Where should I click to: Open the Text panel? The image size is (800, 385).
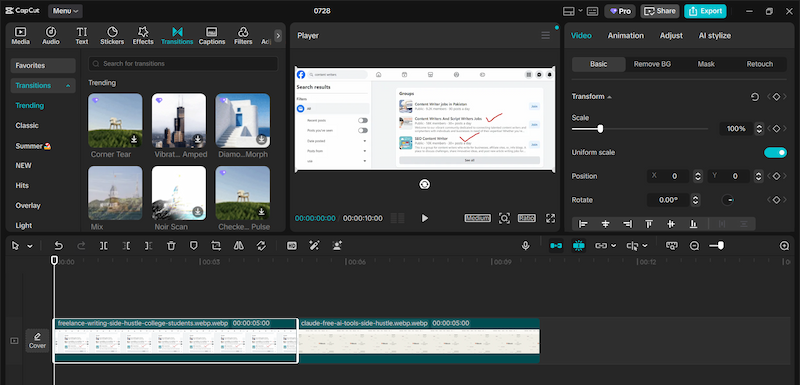(x=82, y=36)
